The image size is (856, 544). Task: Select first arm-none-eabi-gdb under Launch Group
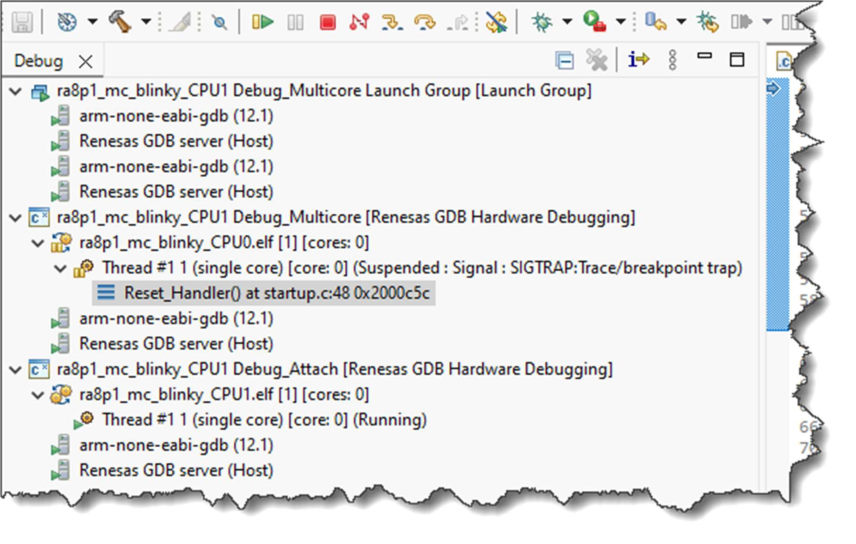pos(176,116)
